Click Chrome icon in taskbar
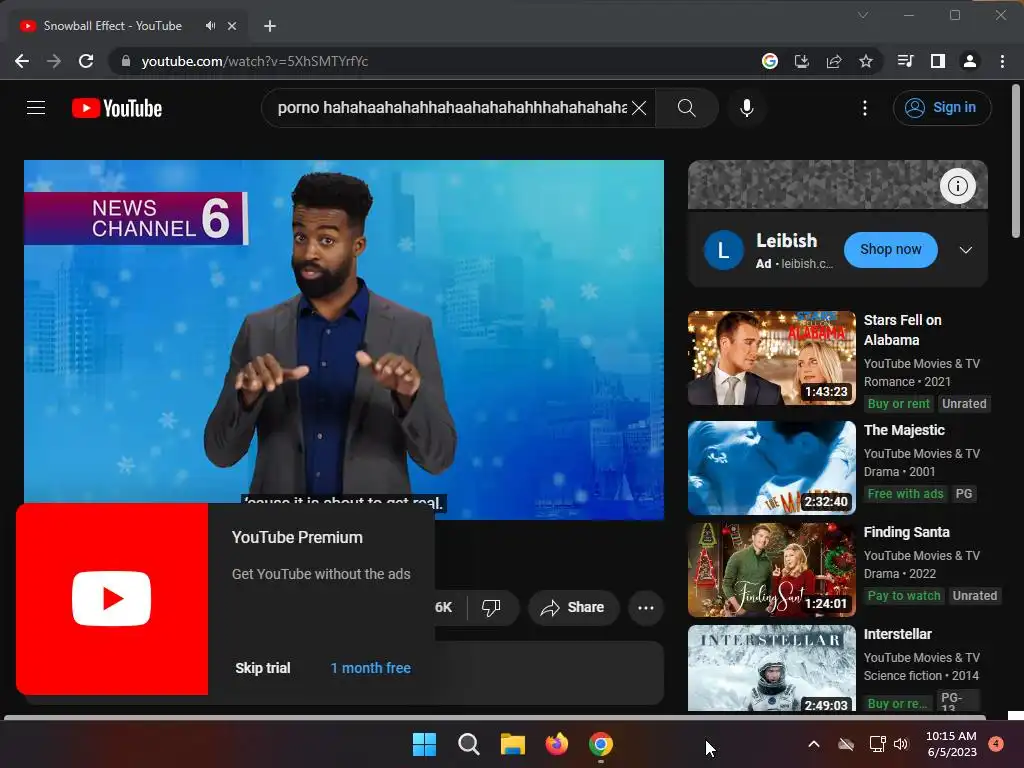 (601, 744)
